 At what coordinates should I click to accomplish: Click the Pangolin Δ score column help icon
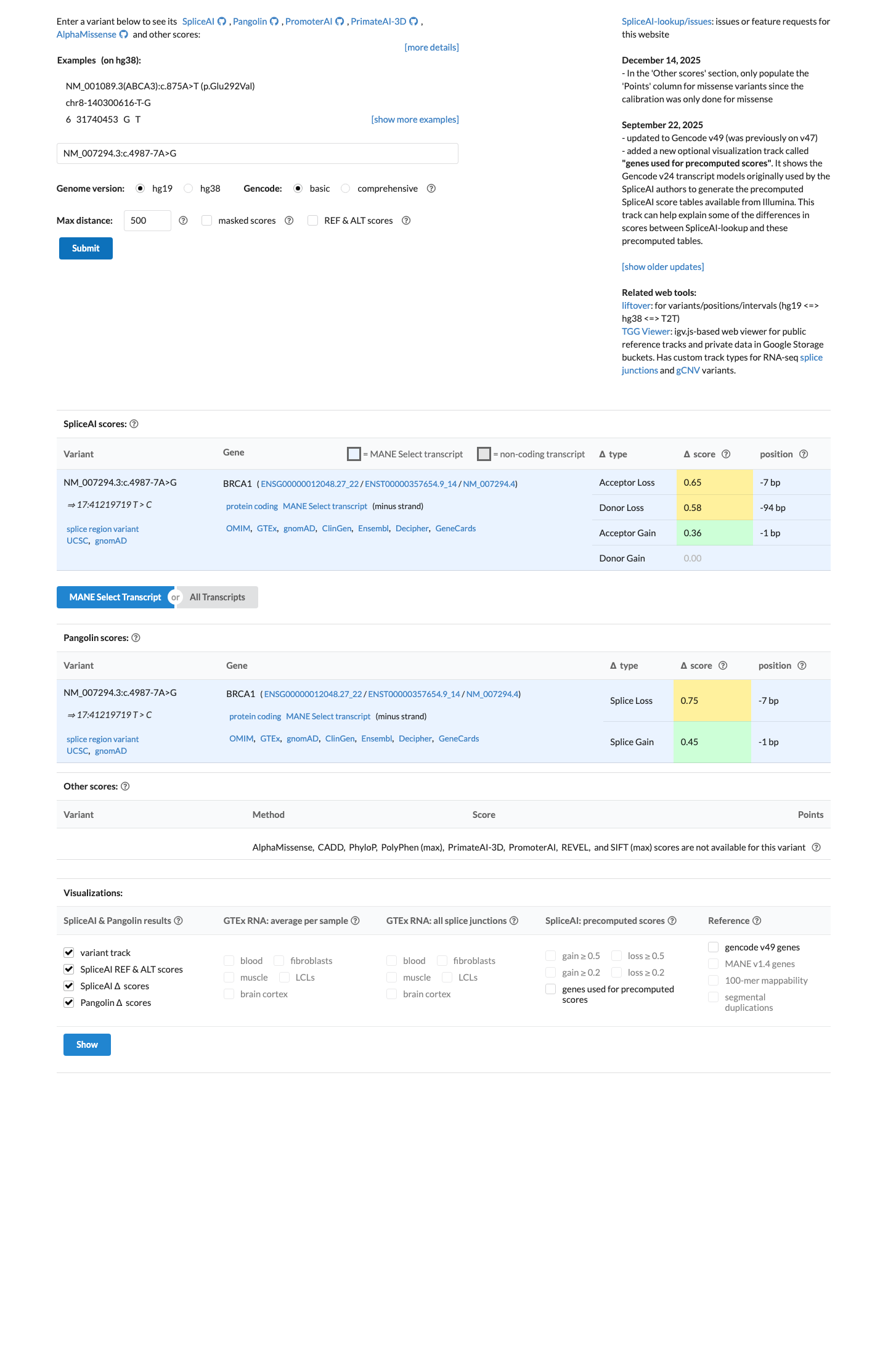[x=723, y=666]
